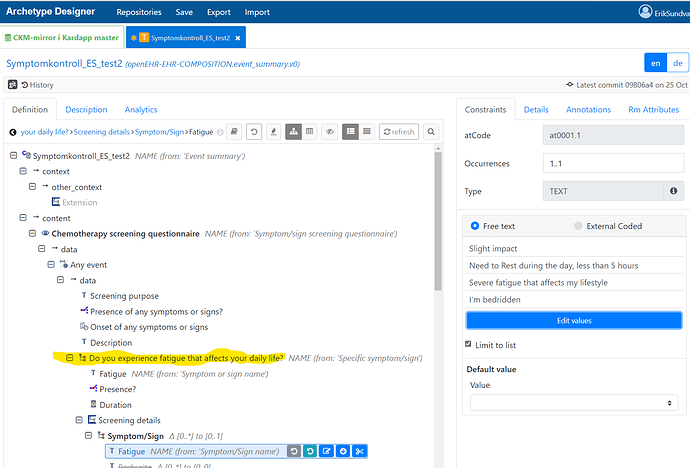
Task: Click the Symptom/Sign breadcrumb link
Action: (x=159, y=132)
